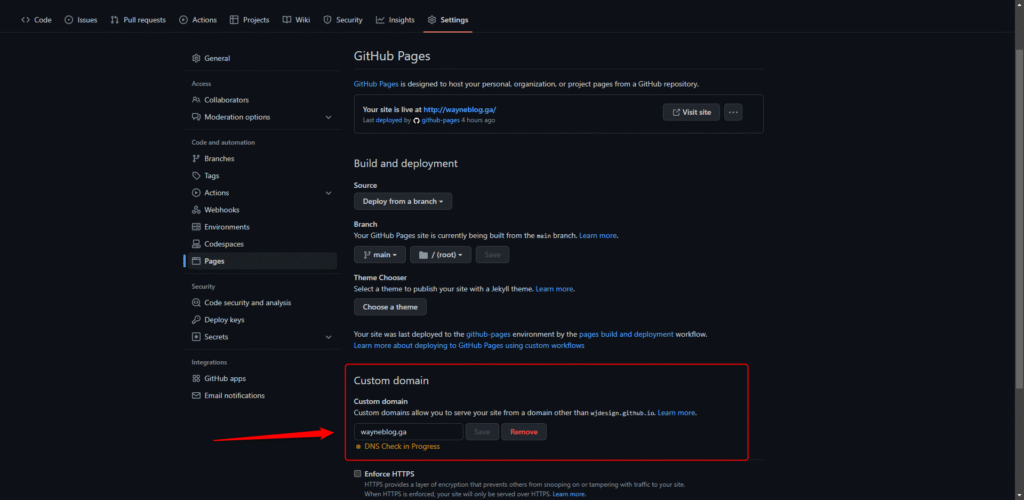The height and width of the screenshot is (500, 1024).
Task: Click the Branches icon in sidebar
Action: click(196, 159)
